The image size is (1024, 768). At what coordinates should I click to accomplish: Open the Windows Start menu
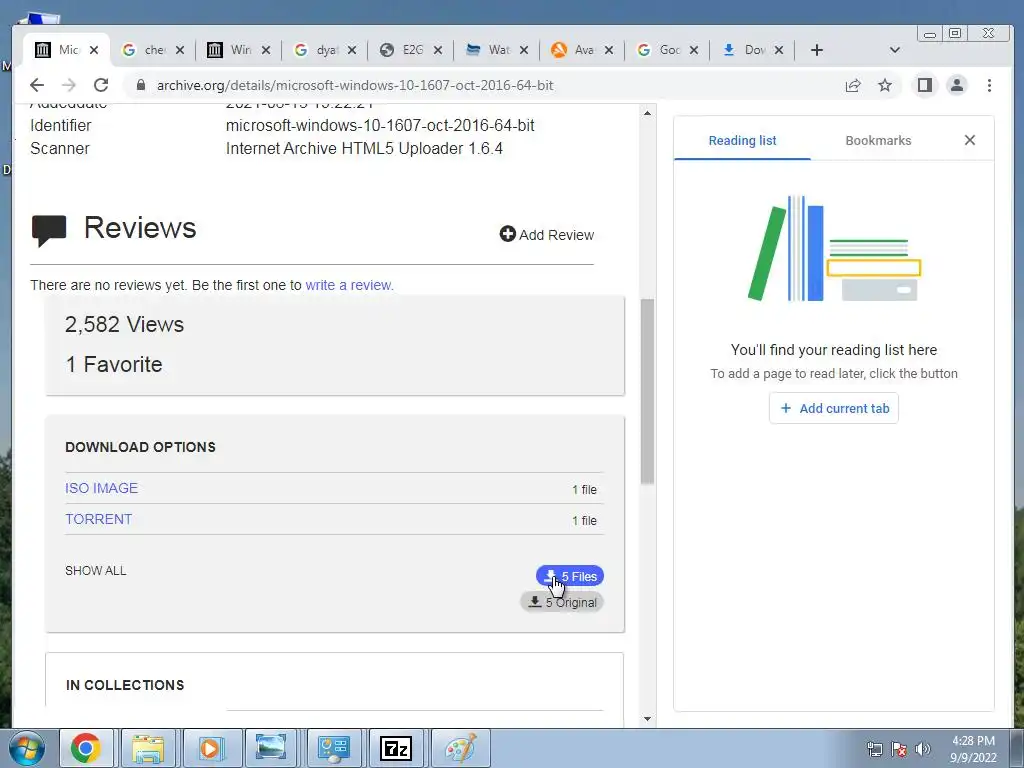point(27,748)
